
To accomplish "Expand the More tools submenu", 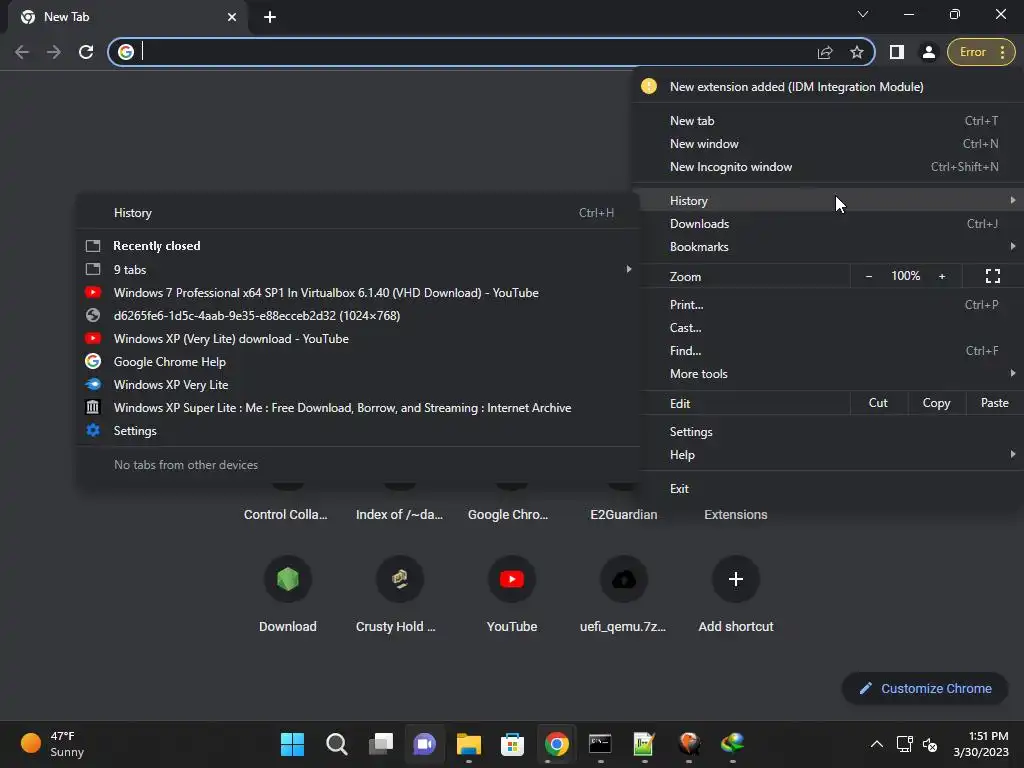I will [x=831, y=374].
